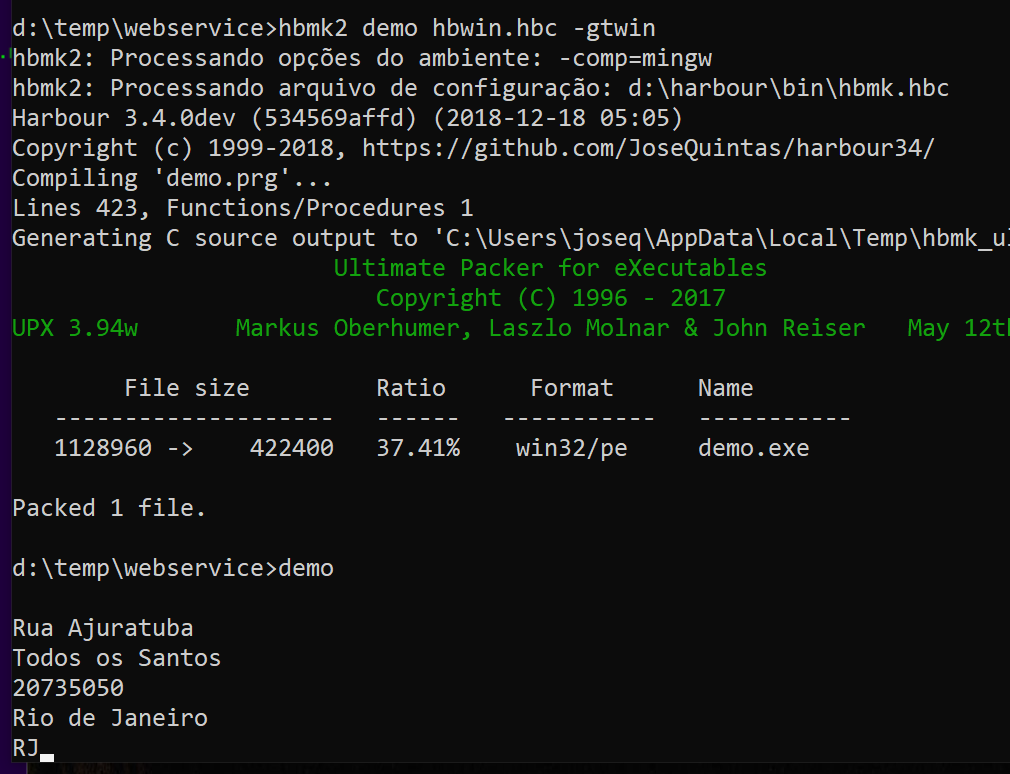Click the packed size 422400

(292, 448)
